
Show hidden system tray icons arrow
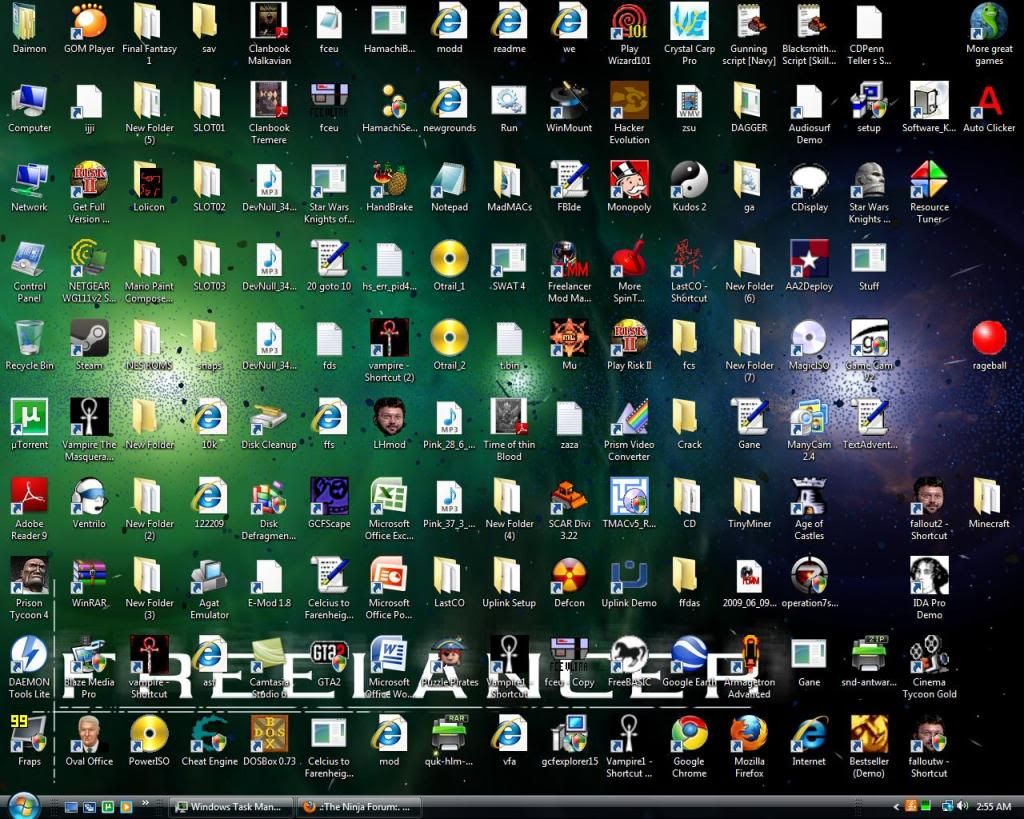(x=895, y=807)
